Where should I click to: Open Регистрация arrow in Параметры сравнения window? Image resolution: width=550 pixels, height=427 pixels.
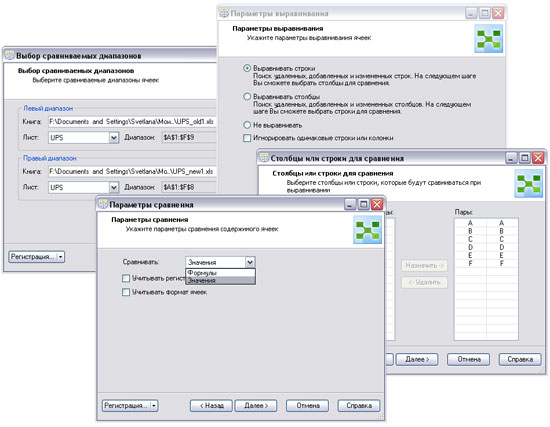click(x=154, y=406)
